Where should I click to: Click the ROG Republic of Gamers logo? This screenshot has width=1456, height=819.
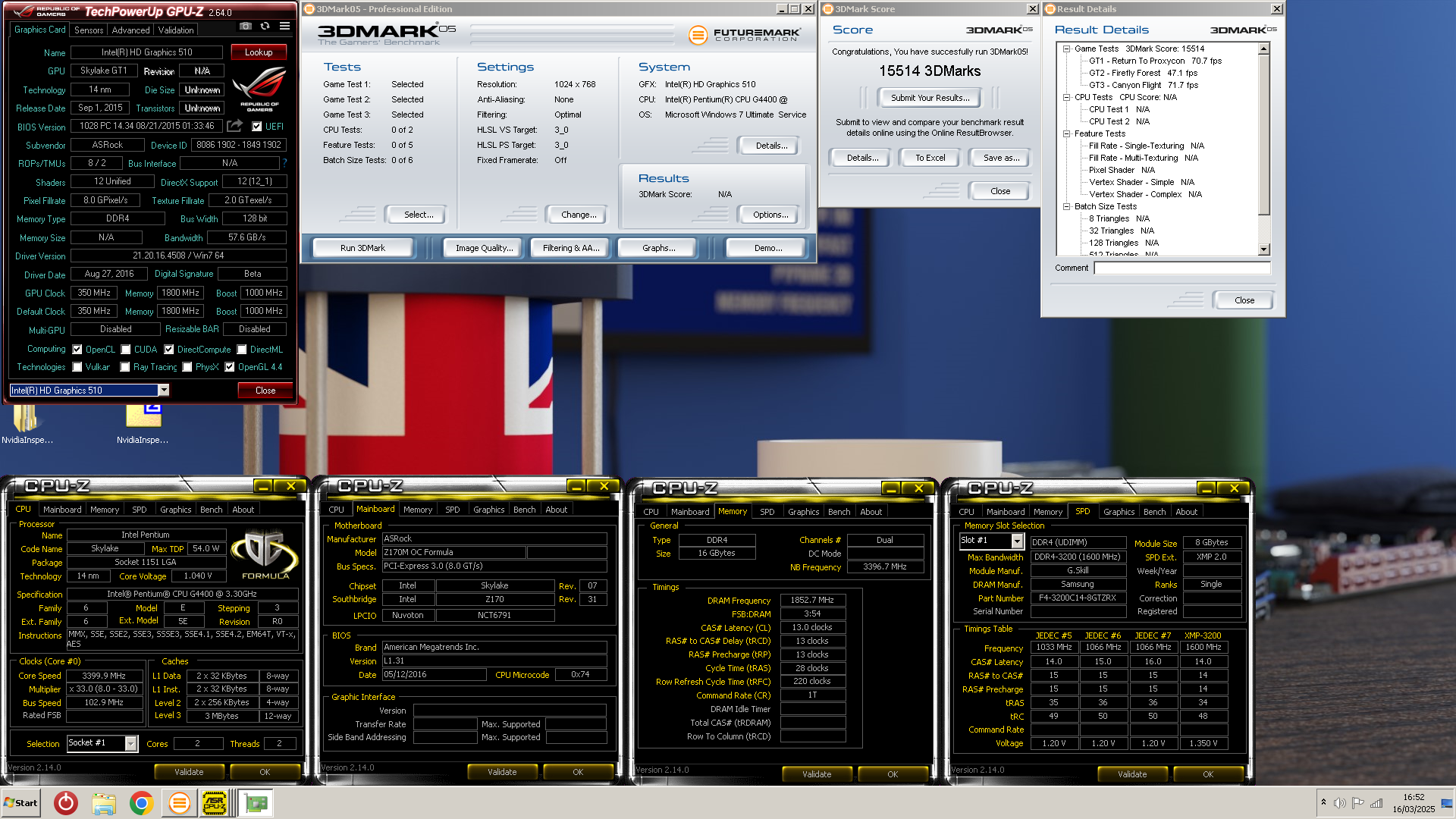pyautogui.click(x=259, y=90)
